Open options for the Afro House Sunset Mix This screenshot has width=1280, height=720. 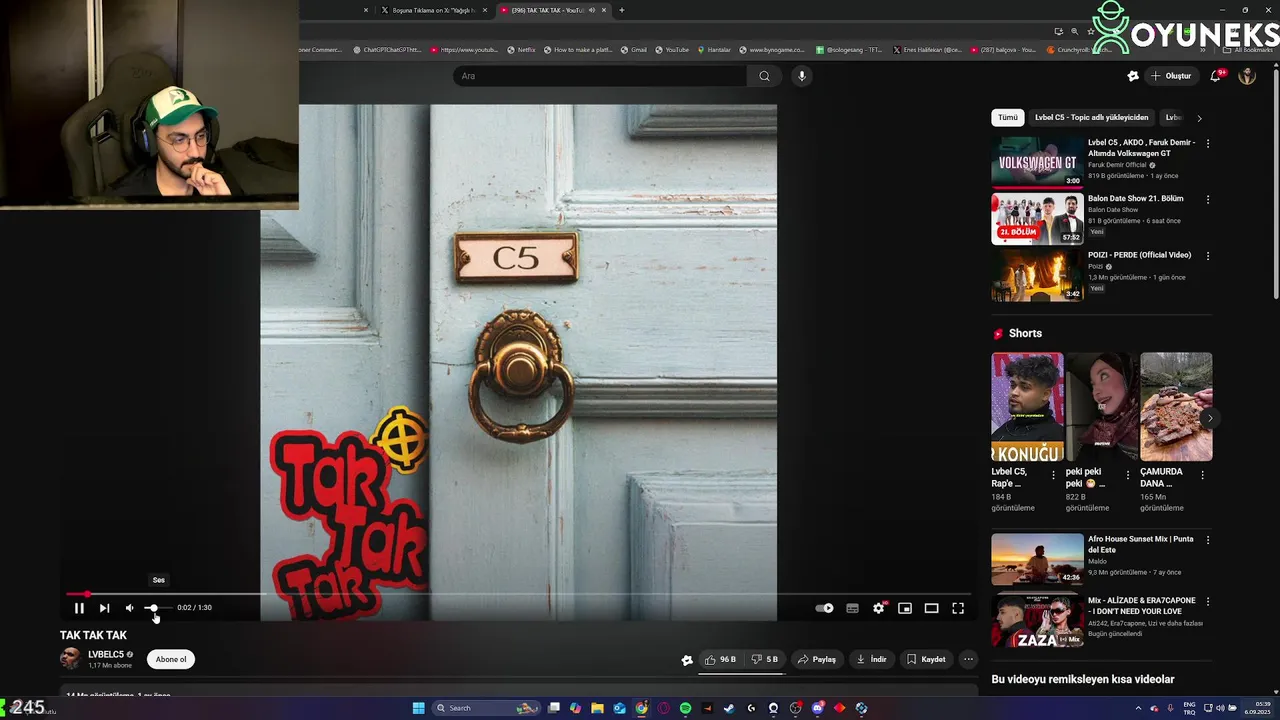coord(1207,540)
